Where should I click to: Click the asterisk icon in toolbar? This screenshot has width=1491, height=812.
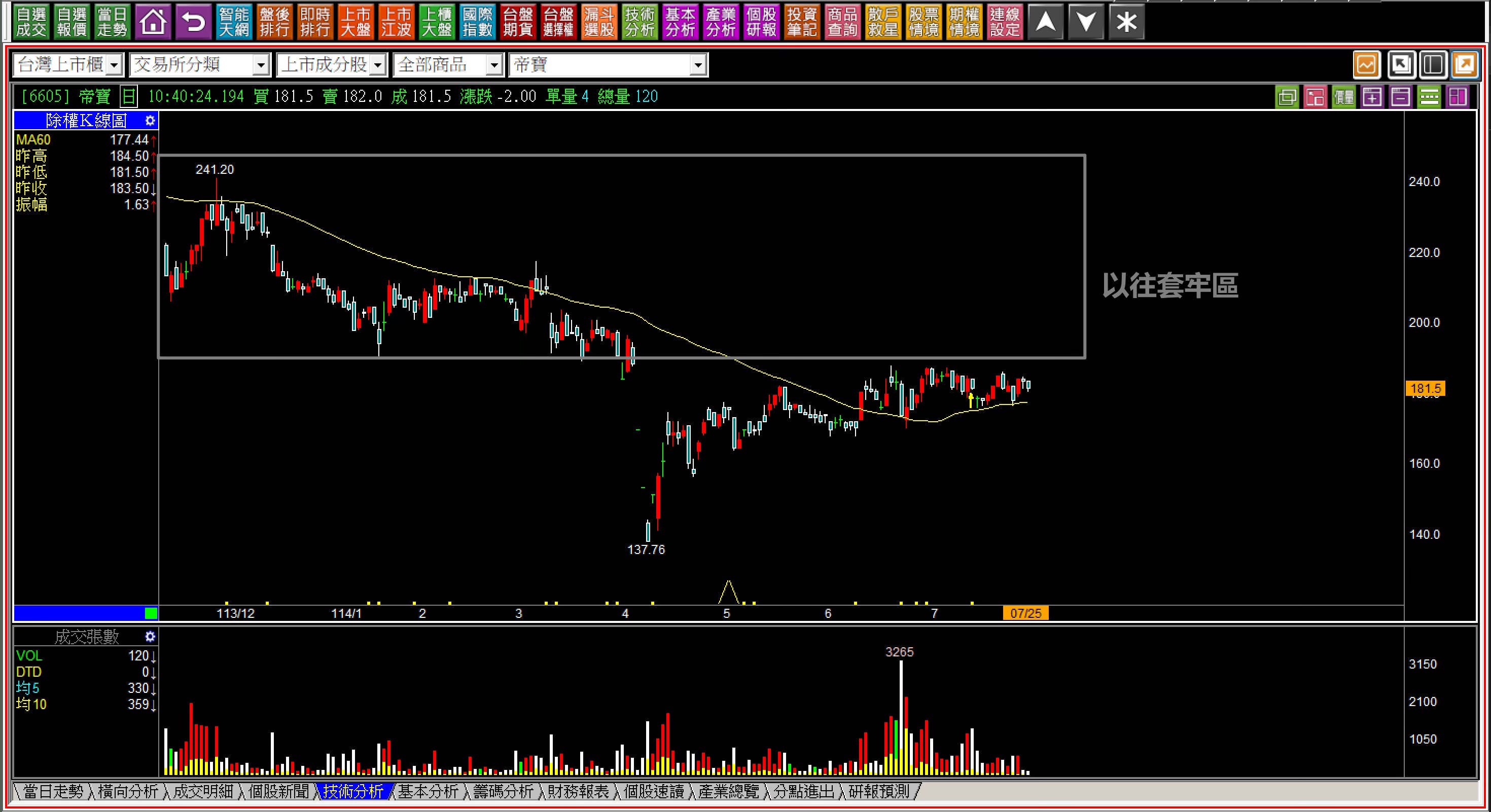[x=1126, y=22]
